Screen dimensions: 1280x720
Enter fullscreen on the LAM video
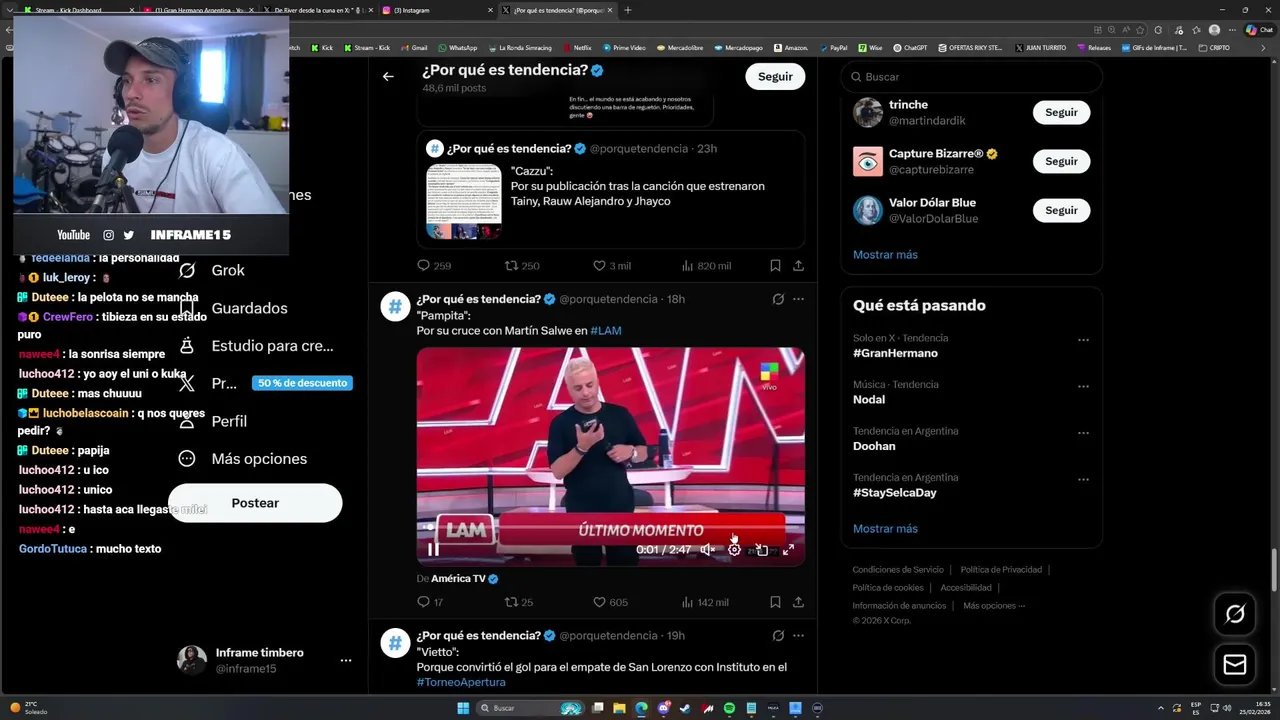pyautogui.click(x=788, y=549)
